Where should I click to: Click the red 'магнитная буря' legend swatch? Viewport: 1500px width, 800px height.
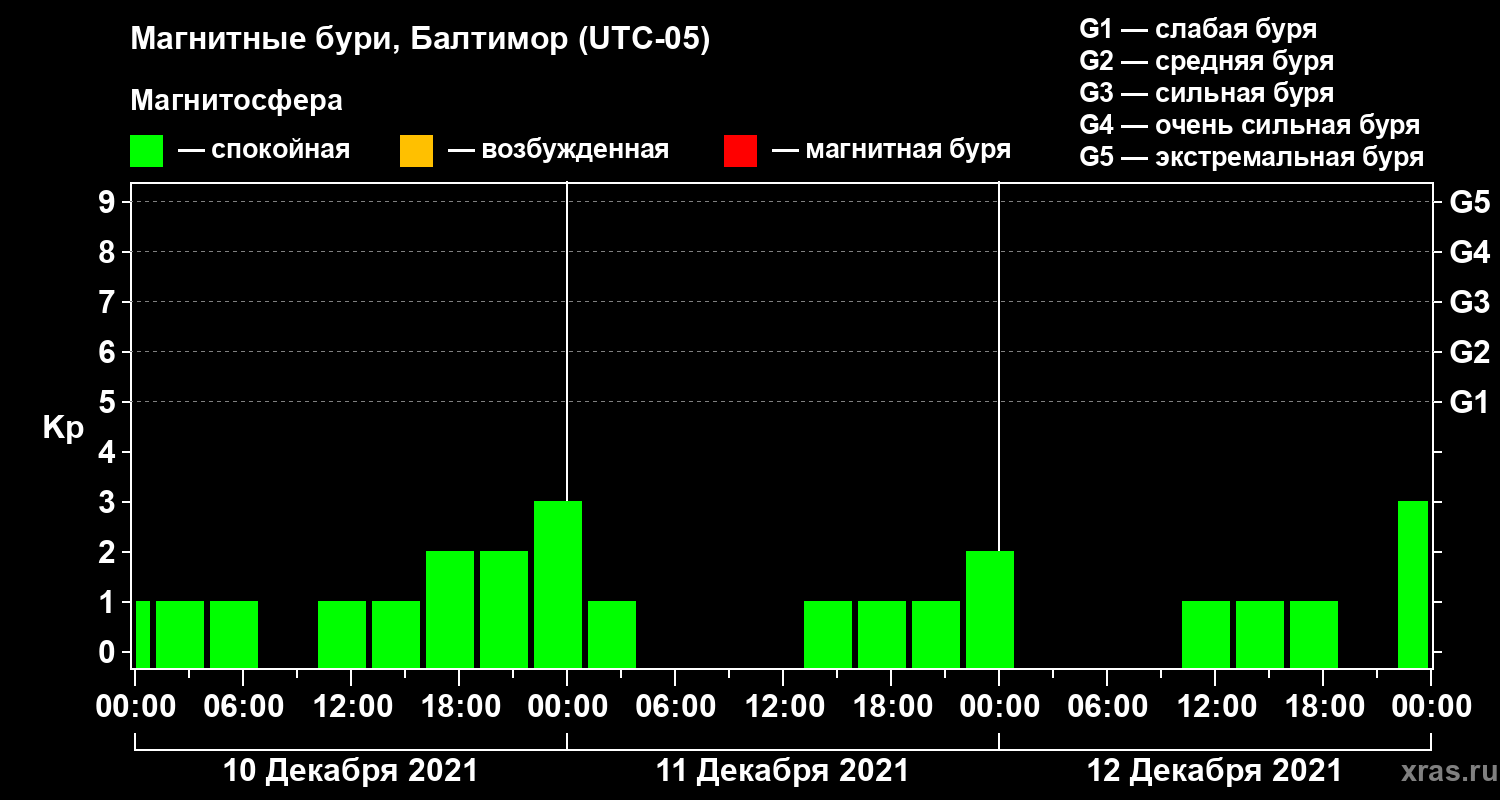coord(740,151)
